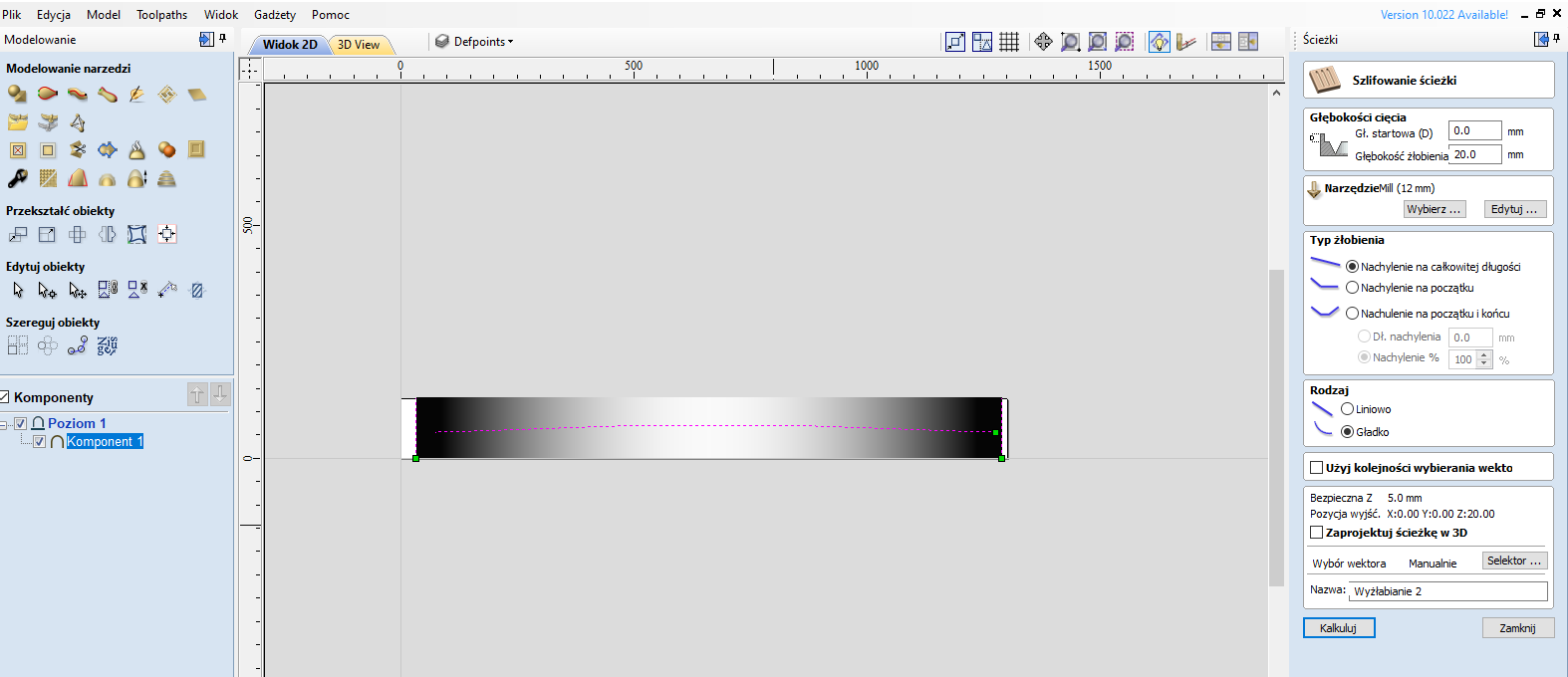
Task: Toggle the lightbulb toolbar icon
Action: (x=1159, y=42)
